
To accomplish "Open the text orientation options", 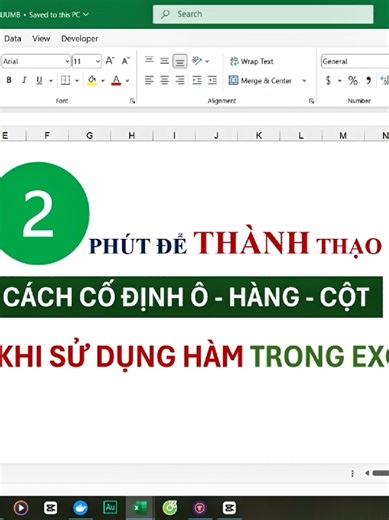I will [x=201, y=61].
